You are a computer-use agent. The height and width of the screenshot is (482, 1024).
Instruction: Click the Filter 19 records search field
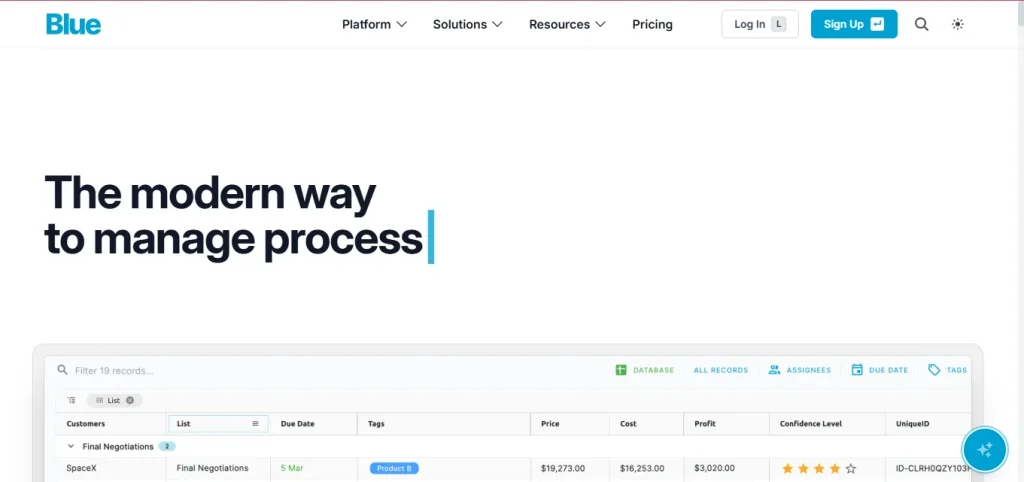click(x=200, y=370)
